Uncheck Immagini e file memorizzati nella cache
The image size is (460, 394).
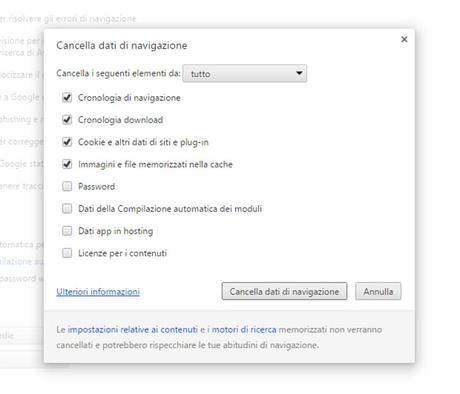point(67,164)
